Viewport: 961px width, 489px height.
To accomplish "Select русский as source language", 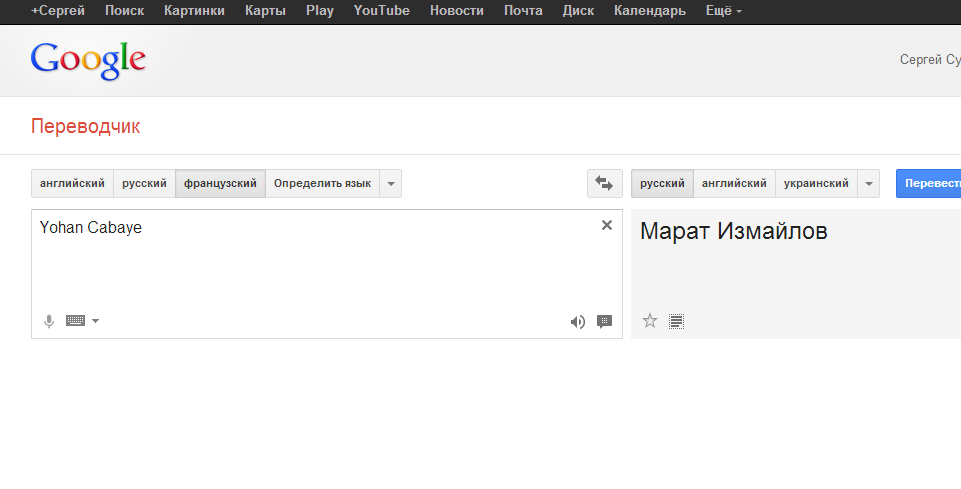I will pos(144,183).
